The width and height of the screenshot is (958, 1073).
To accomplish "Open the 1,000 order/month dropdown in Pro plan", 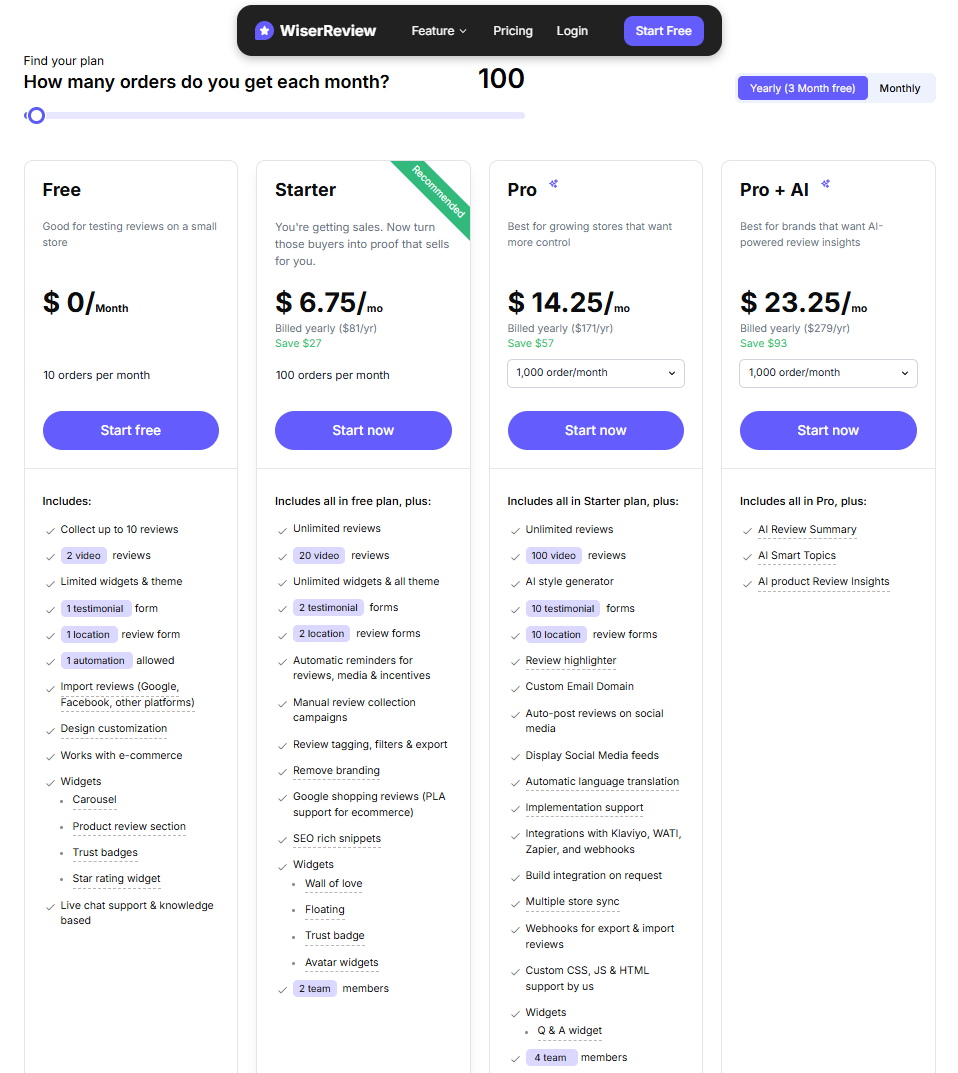I will pyautogui.click(x=595, y=372).
